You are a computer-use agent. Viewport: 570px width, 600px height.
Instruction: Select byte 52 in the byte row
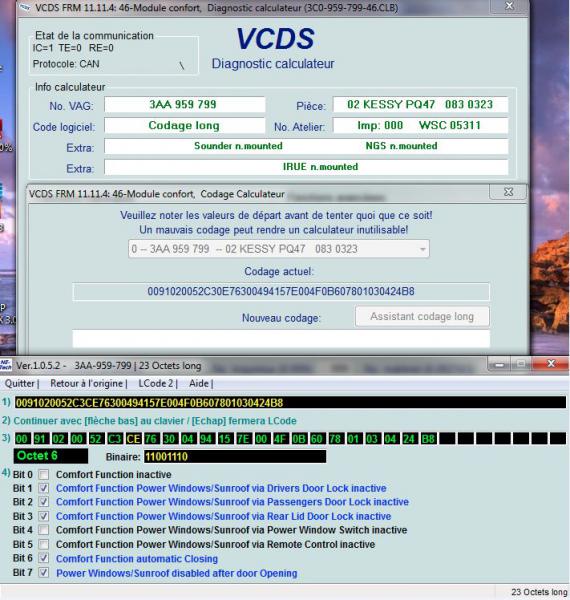tap(96, 439)
